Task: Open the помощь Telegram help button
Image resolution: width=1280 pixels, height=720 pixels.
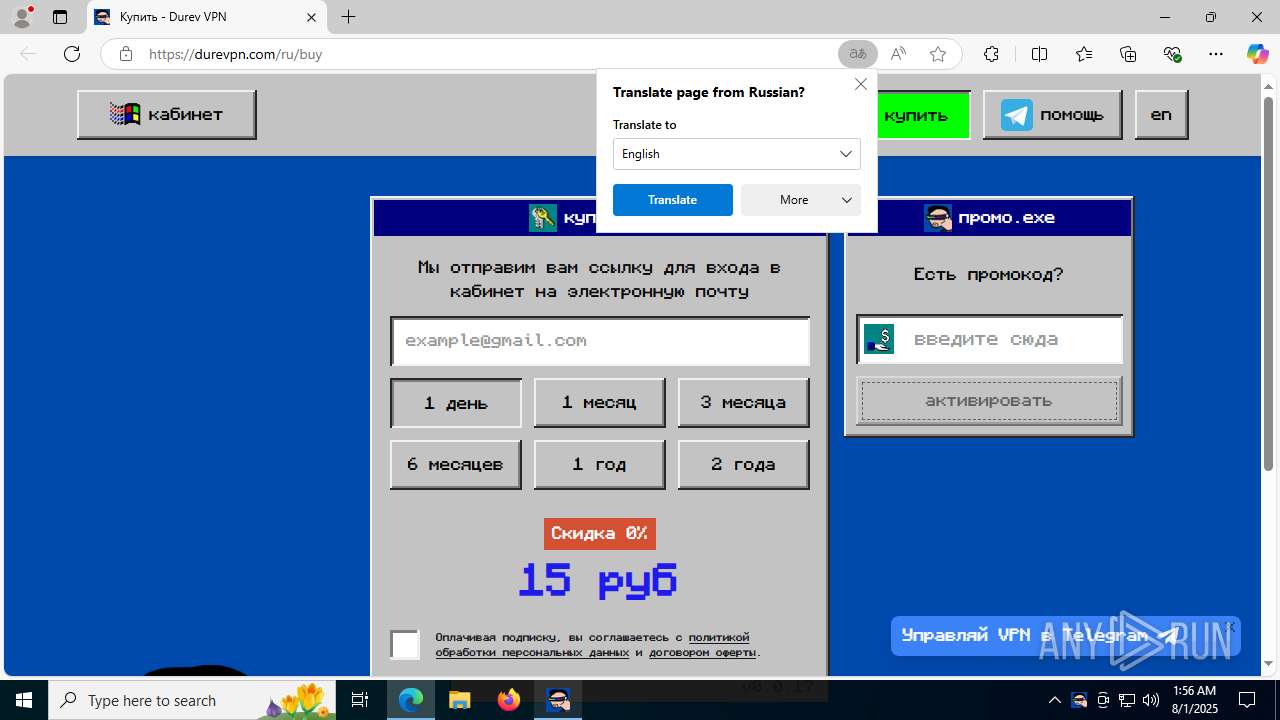Action: click(x=1052, y=114)
